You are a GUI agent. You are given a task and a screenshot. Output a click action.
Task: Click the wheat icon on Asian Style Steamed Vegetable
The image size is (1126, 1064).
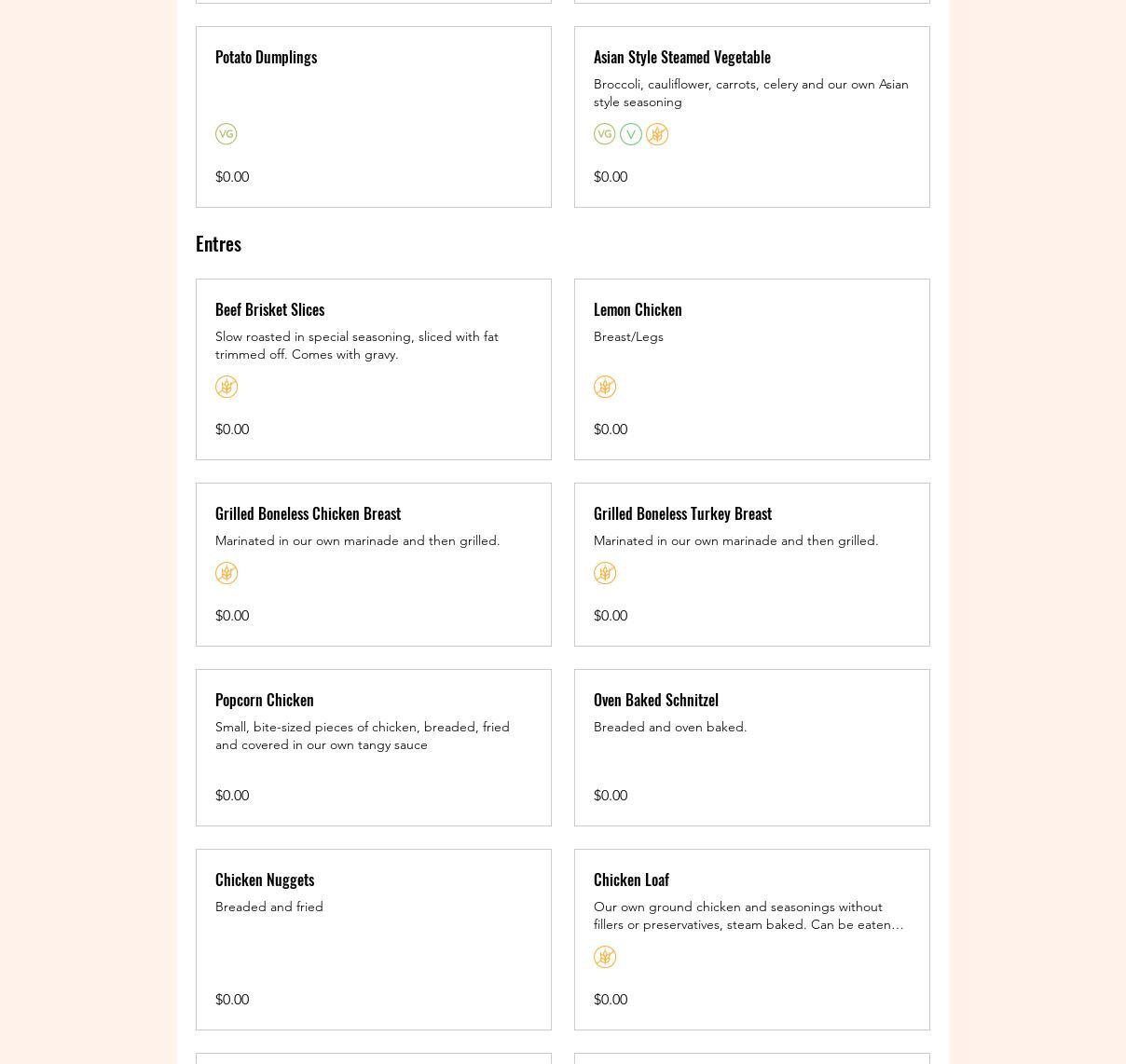tap(657, 134)
